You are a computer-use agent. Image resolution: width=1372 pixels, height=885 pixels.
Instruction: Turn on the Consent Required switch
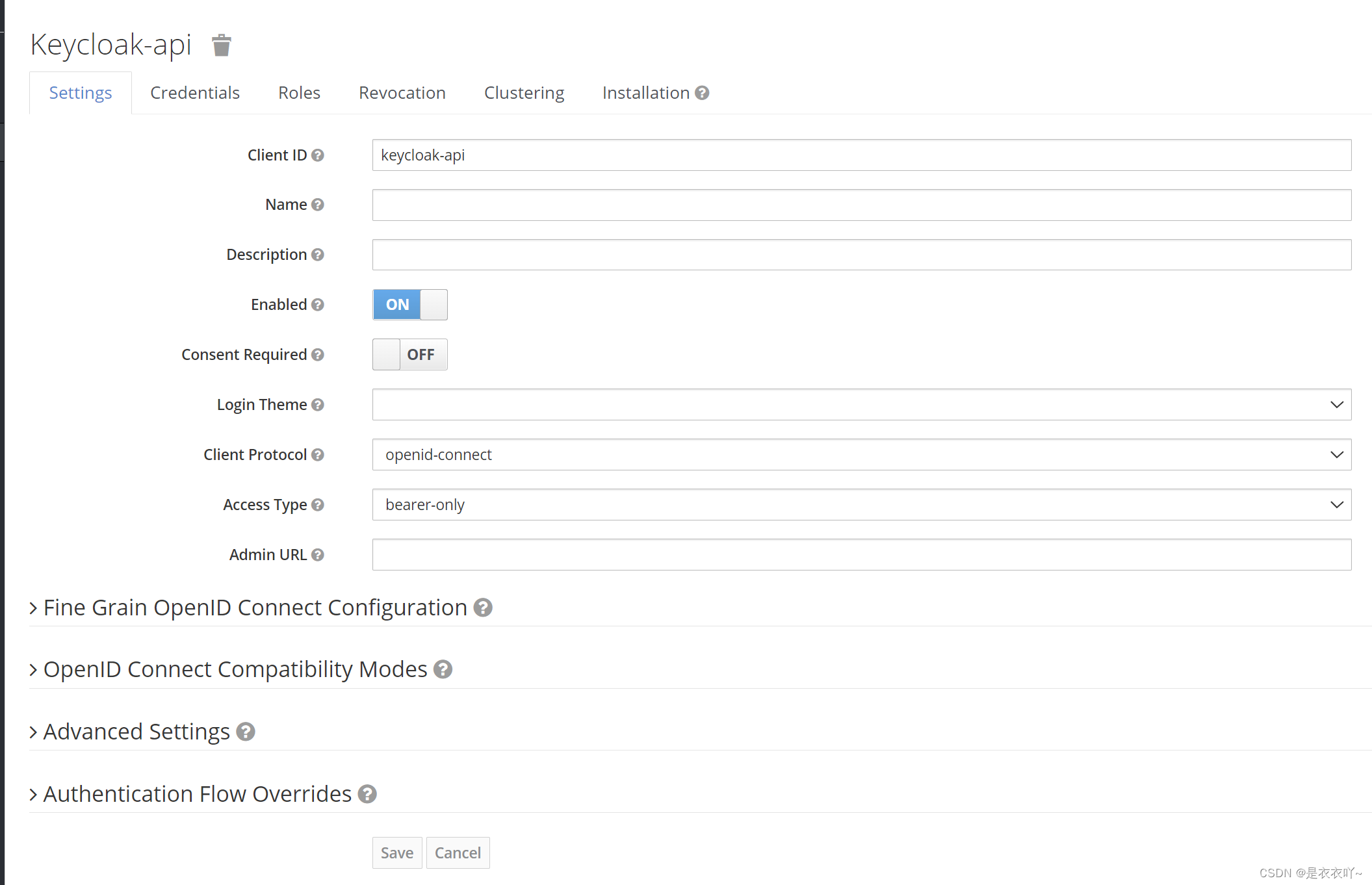click(x=409, y=355)
